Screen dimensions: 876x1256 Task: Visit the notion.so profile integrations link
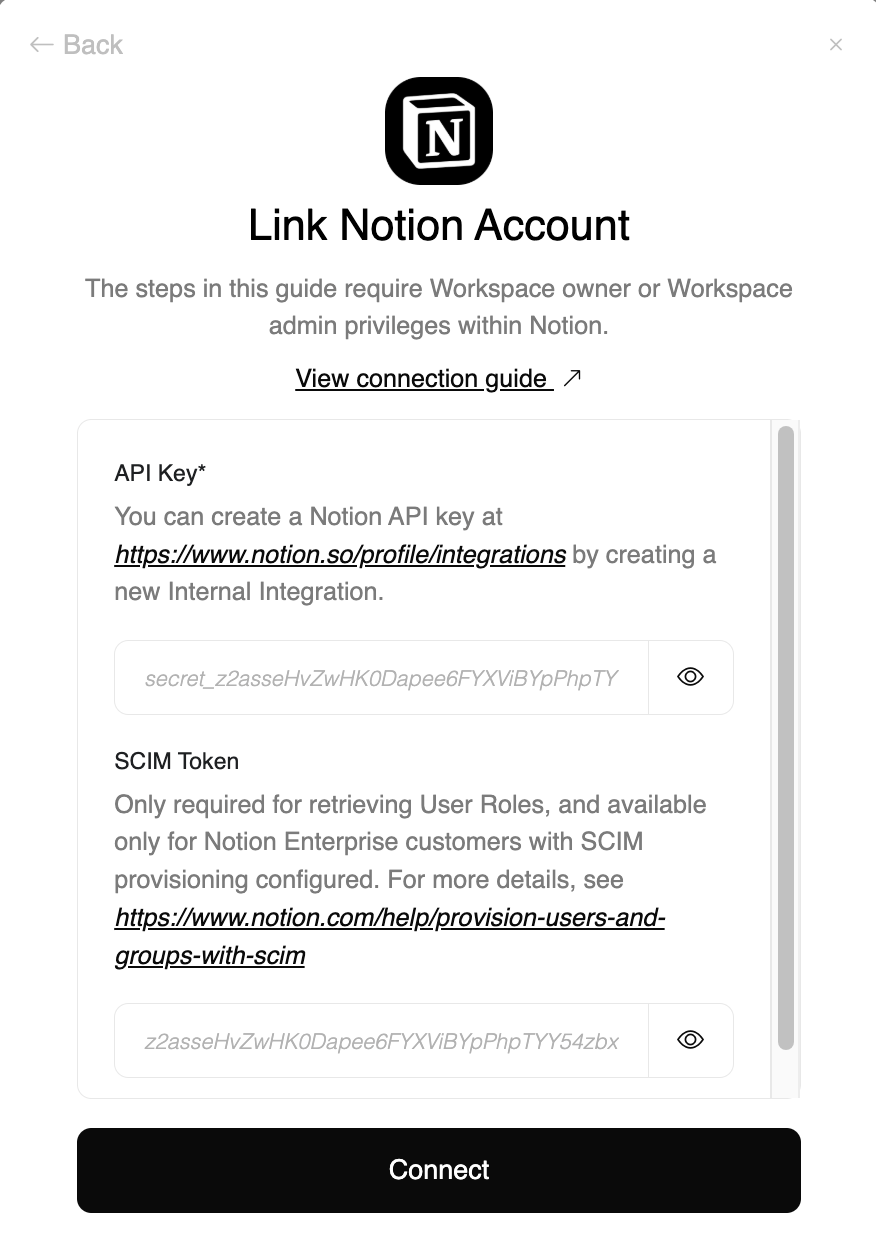tap(339, 554)
